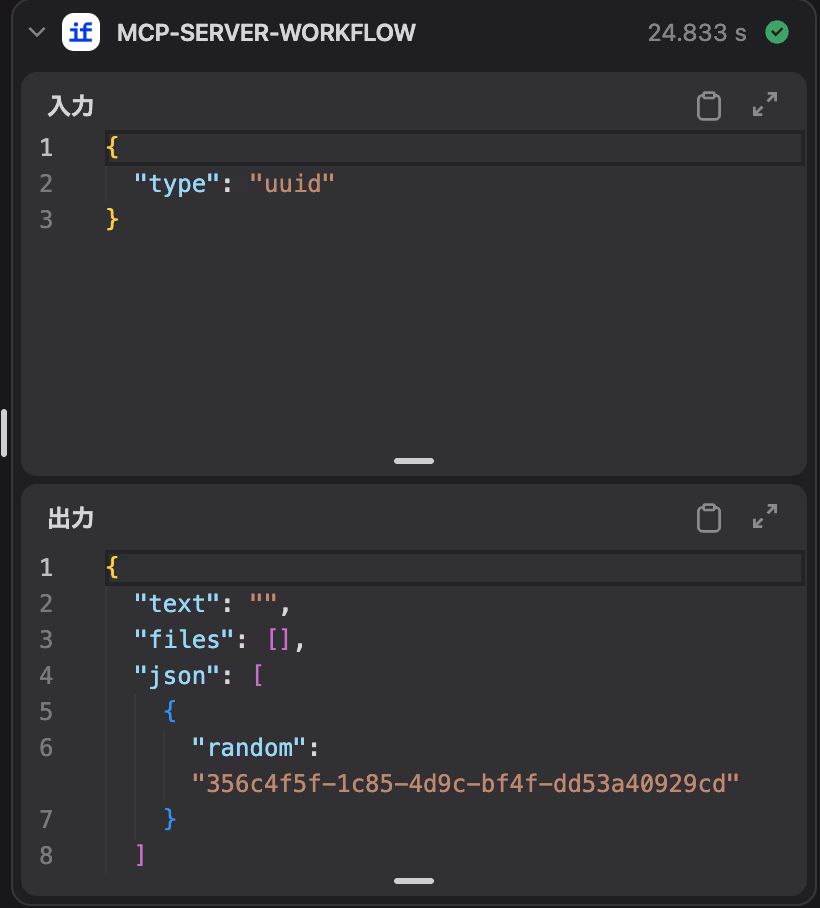The image size is (820, 908).
Task: Grab the 出力 panel bottom resize handle
Action: tap(414, 881)
